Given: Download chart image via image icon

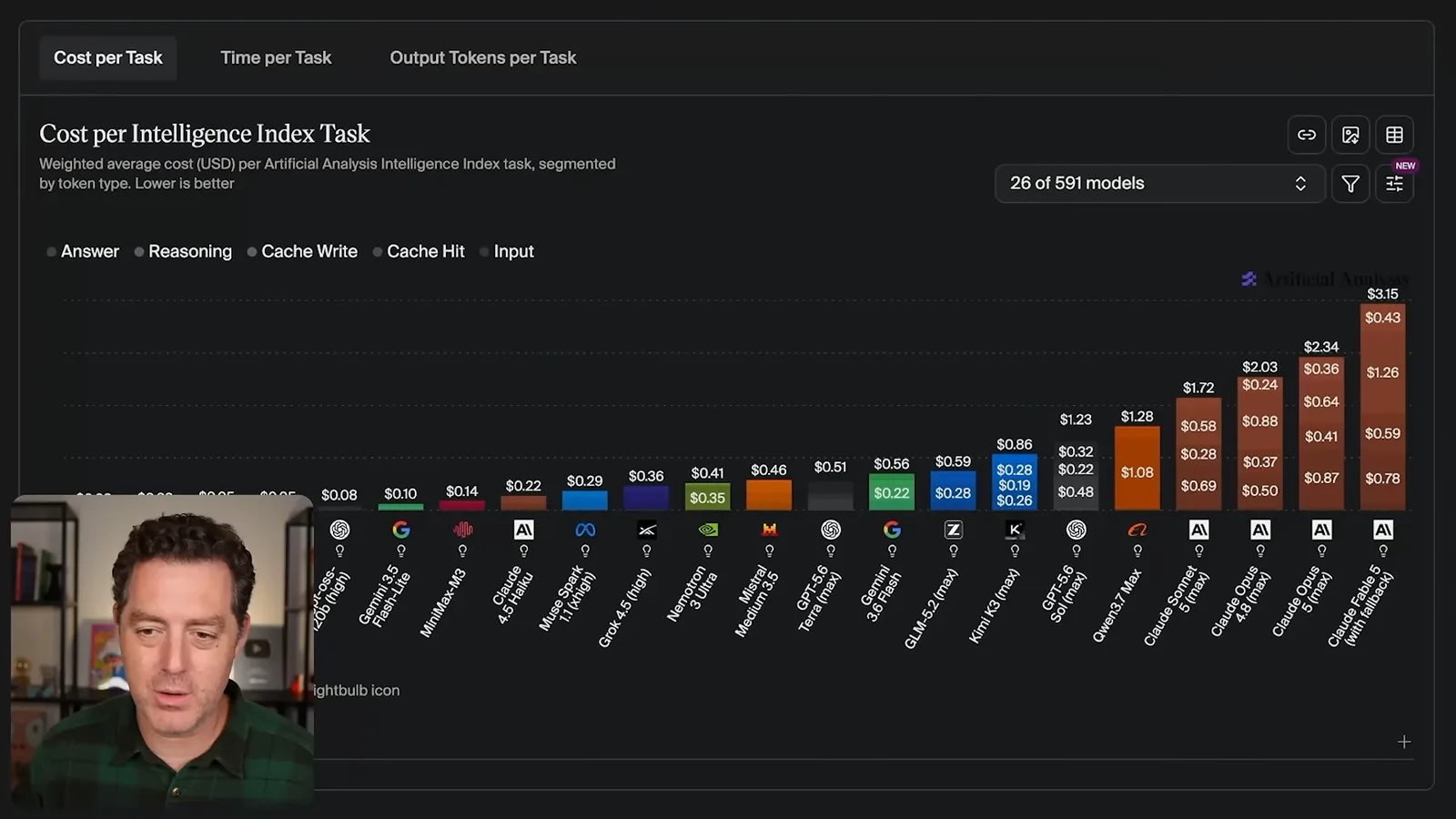Looking at the screenshot, I should pyautogui.click(x=1350, y=135).
